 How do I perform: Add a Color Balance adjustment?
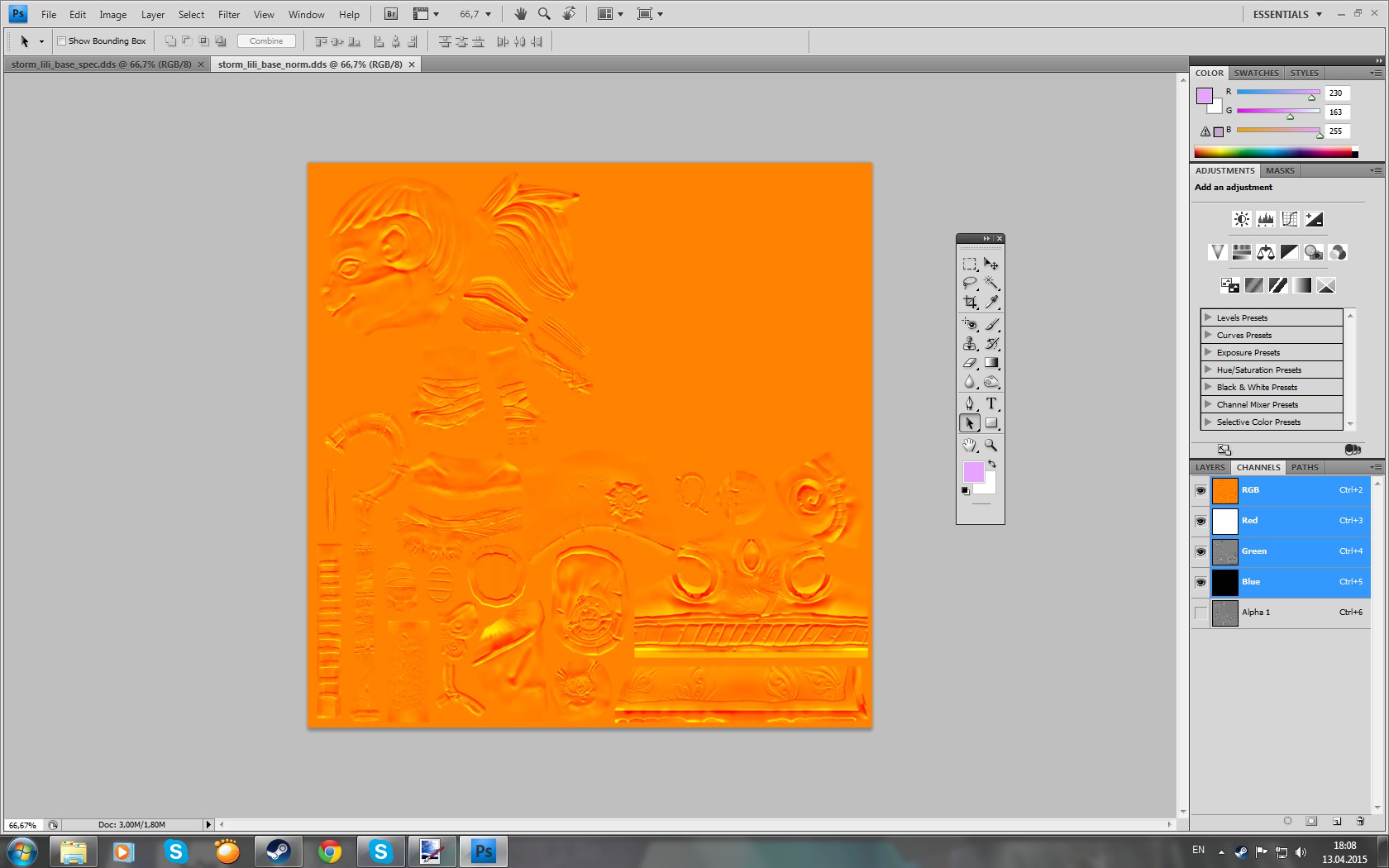click(x=1266, y=252)
